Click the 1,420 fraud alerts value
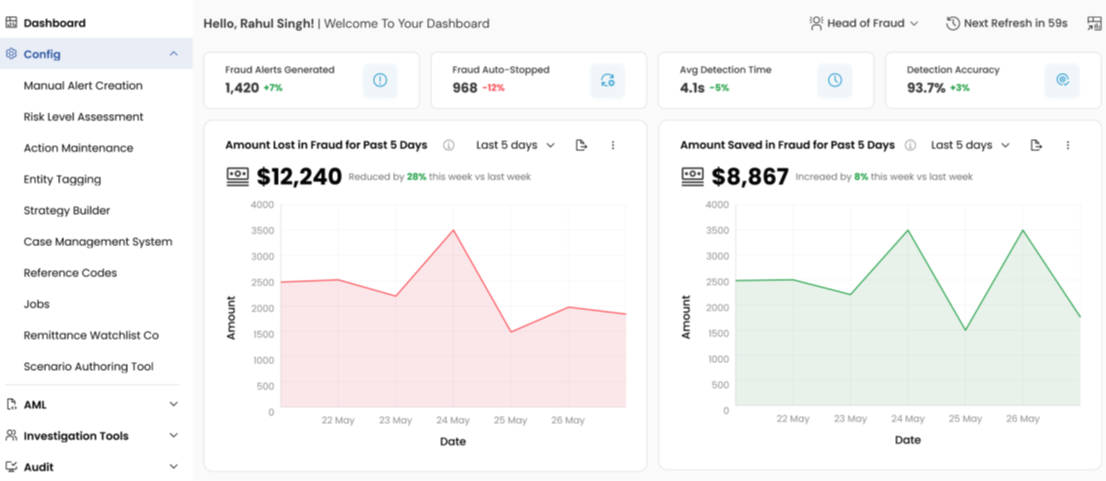The image size is (1106, 481). (242, 88)
